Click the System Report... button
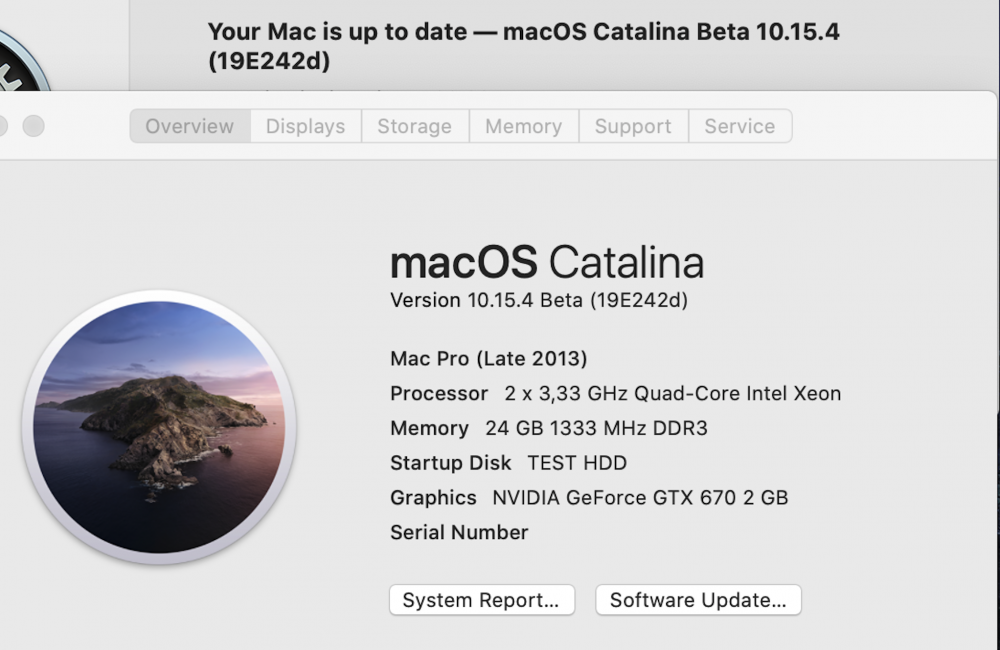1000x650 pixels. (x=482, y=600)
